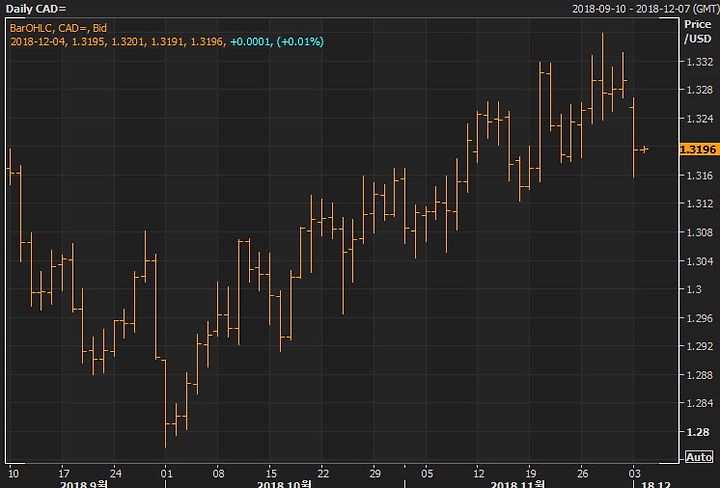Click the 'BarOHLC, CAD=, Bid' legend label
Screen dimensions: 720x488
click(x=58, y=28)
